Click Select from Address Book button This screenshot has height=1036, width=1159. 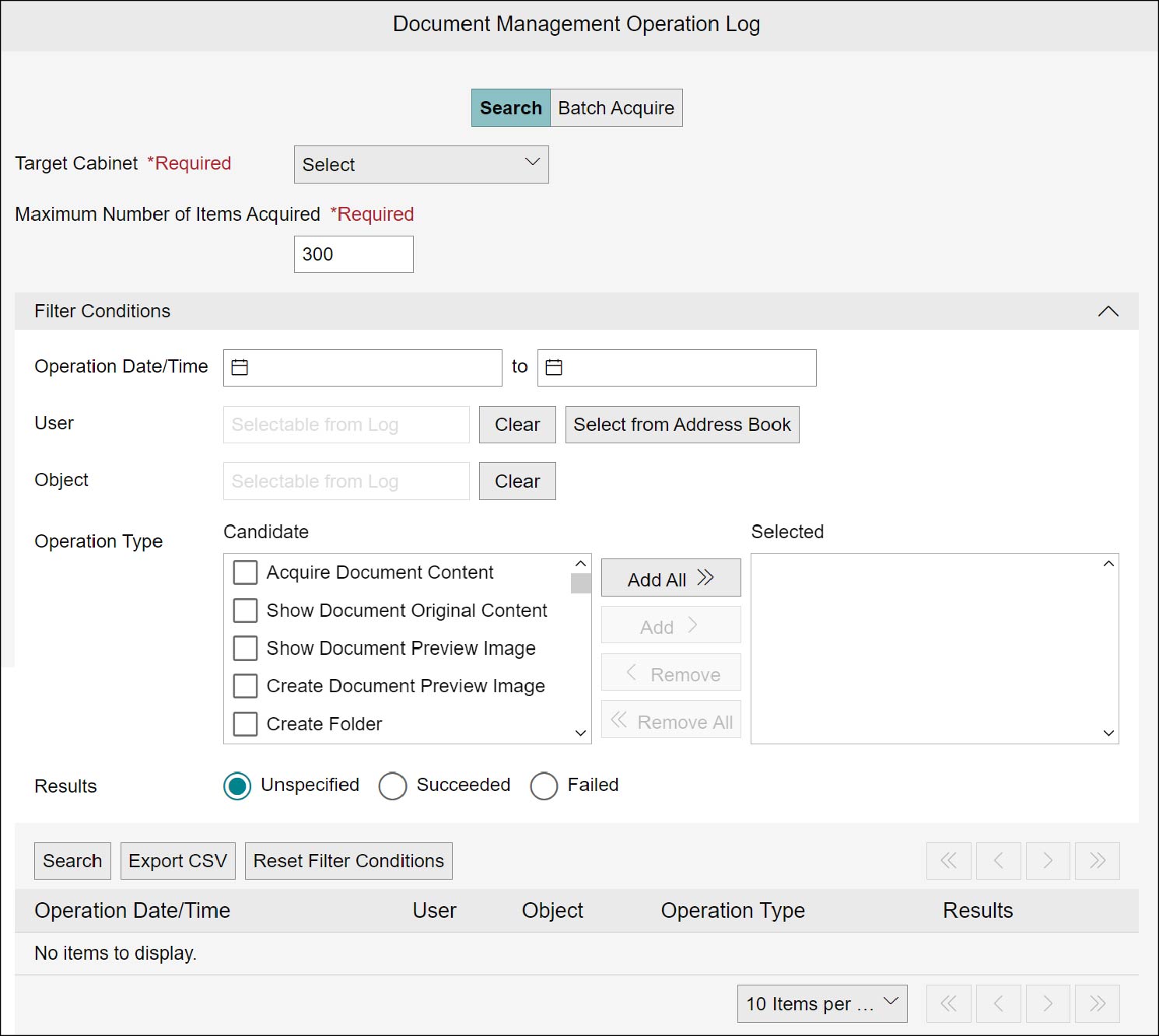(x=681, y=425)
